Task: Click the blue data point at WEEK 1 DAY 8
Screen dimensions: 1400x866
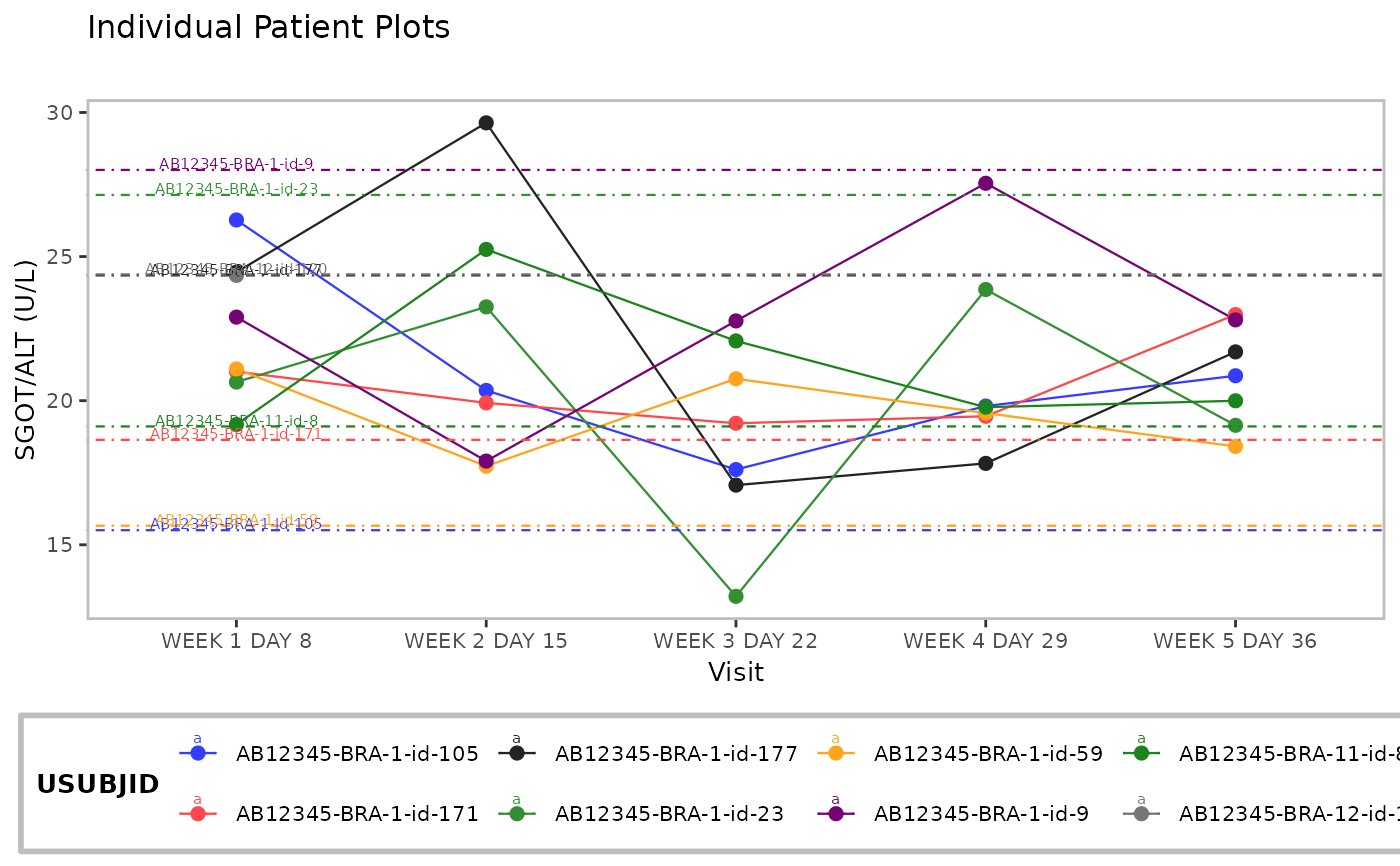Action: point(236,220)
